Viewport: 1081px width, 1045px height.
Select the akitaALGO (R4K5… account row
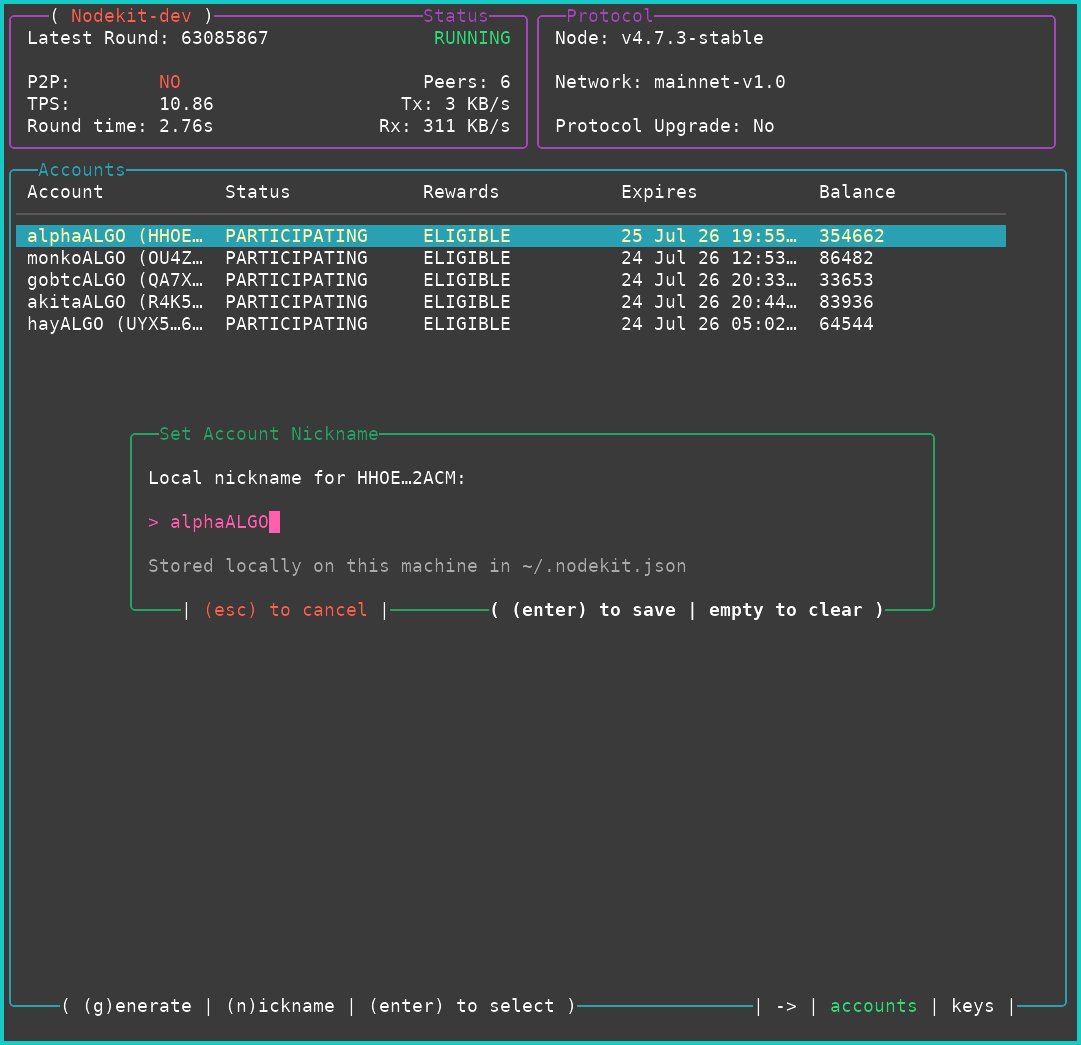(511, 302)
